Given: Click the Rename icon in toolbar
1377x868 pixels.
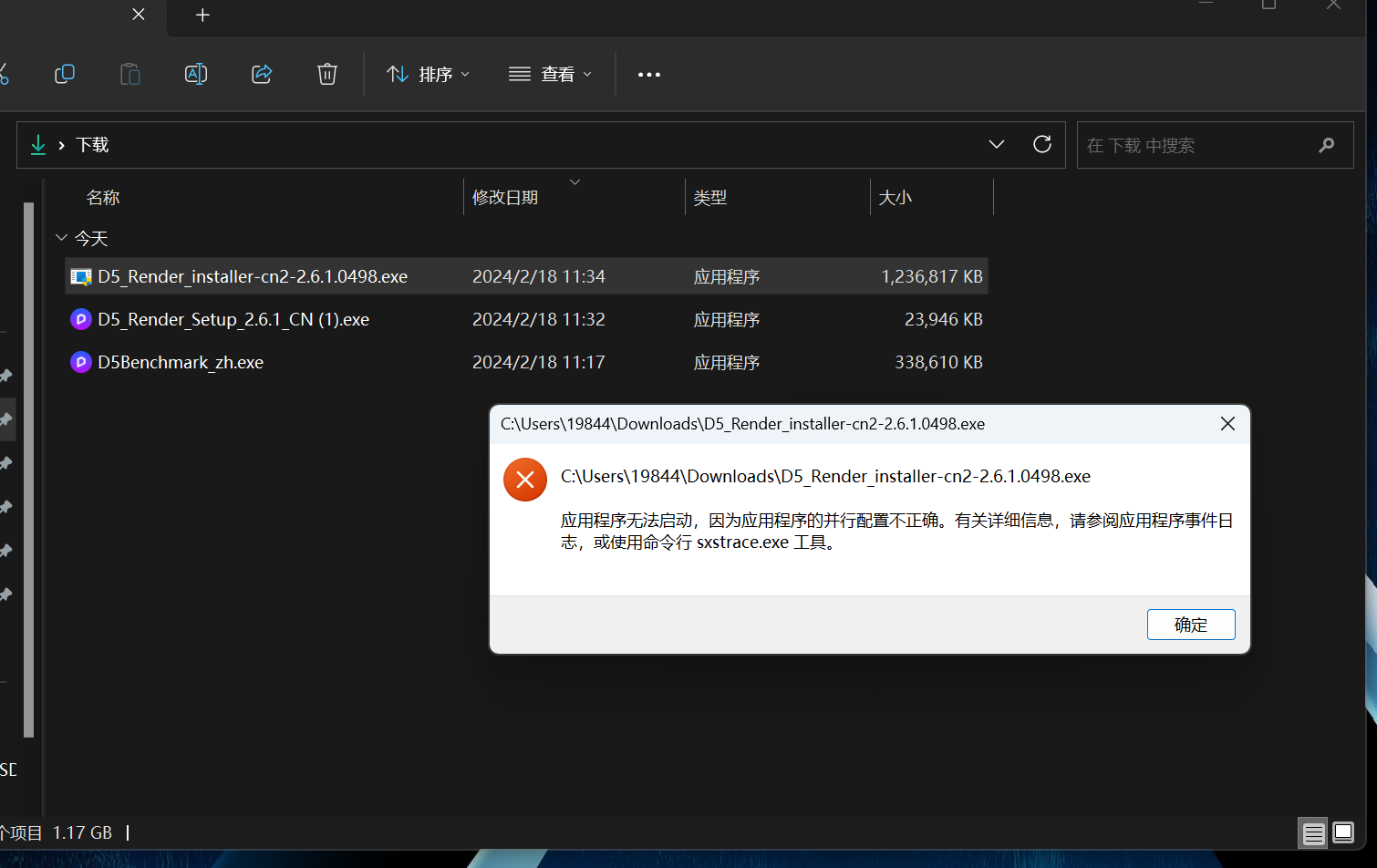Looking at the screenshot, I should pyautogui.click(x=196, y=74).
